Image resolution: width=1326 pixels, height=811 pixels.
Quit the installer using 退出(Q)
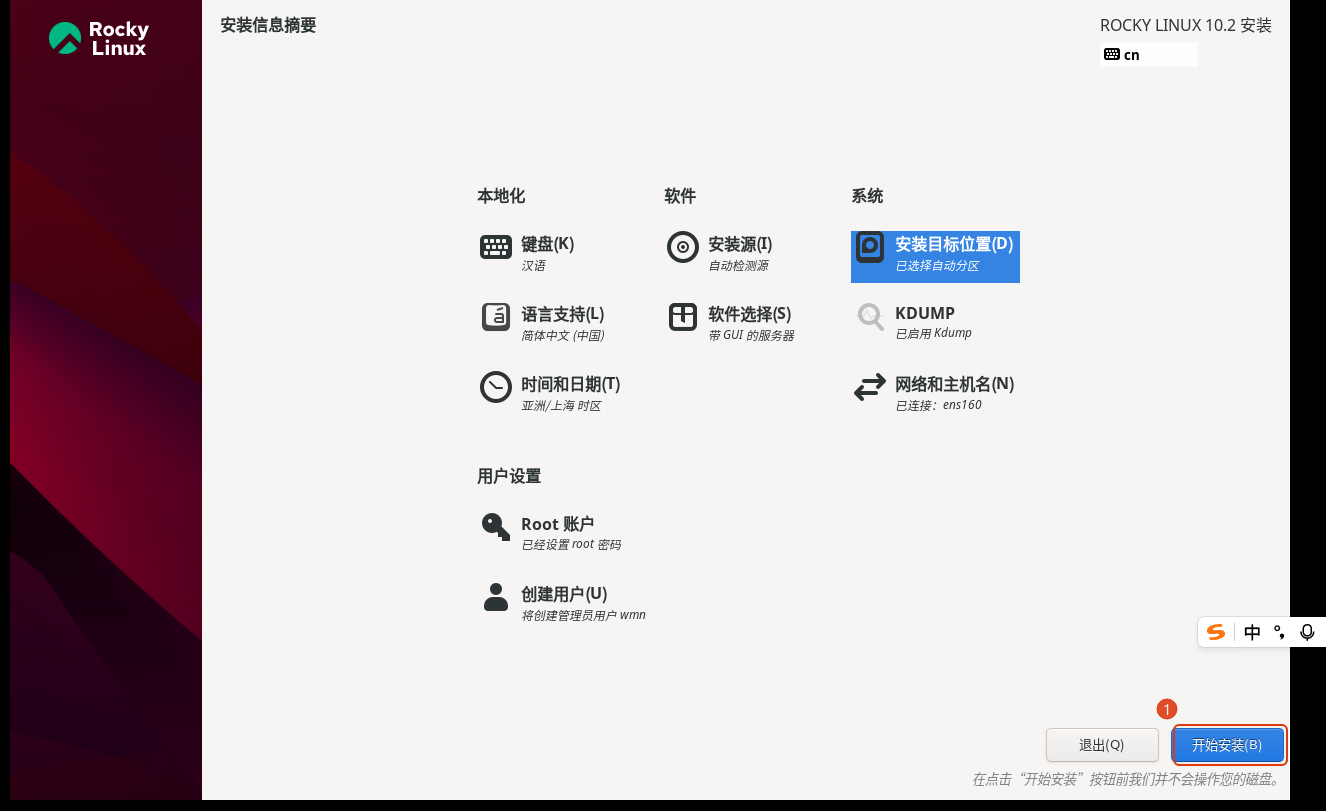coord(1102,745)
